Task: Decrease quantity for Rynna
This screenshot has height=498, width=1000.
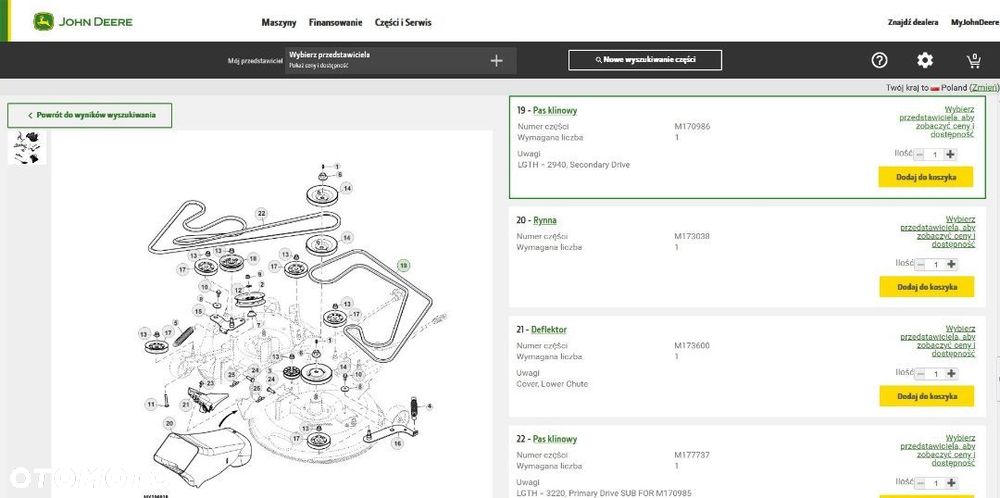Action: (x=920, y=264)
